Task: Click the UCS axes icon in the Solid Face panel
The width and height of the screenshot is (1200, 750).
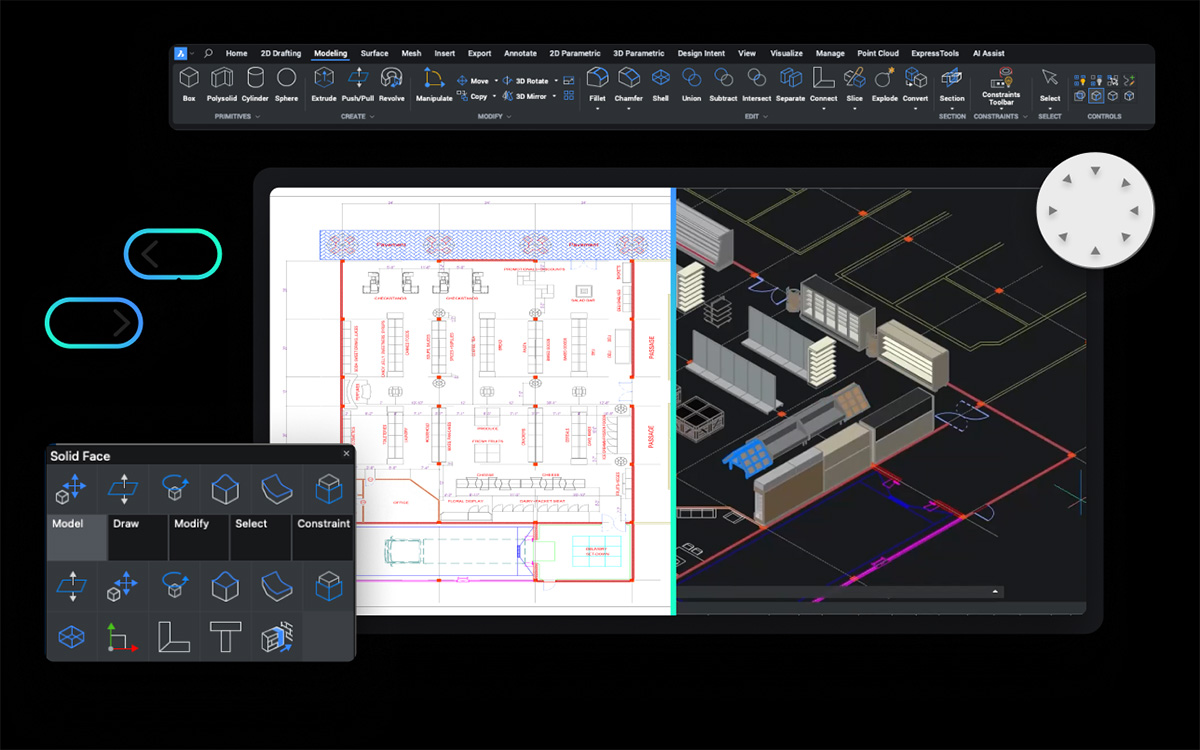Action: (x=122, y=637)
